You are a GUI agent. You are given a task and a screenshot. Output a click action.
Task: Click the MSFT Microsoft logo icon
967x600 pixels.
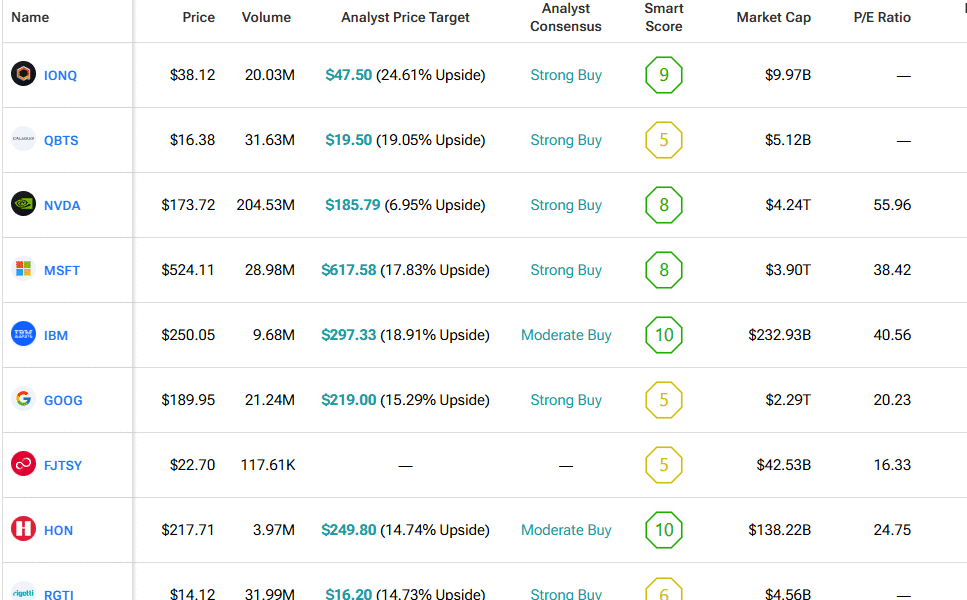[x=23, y=269]
